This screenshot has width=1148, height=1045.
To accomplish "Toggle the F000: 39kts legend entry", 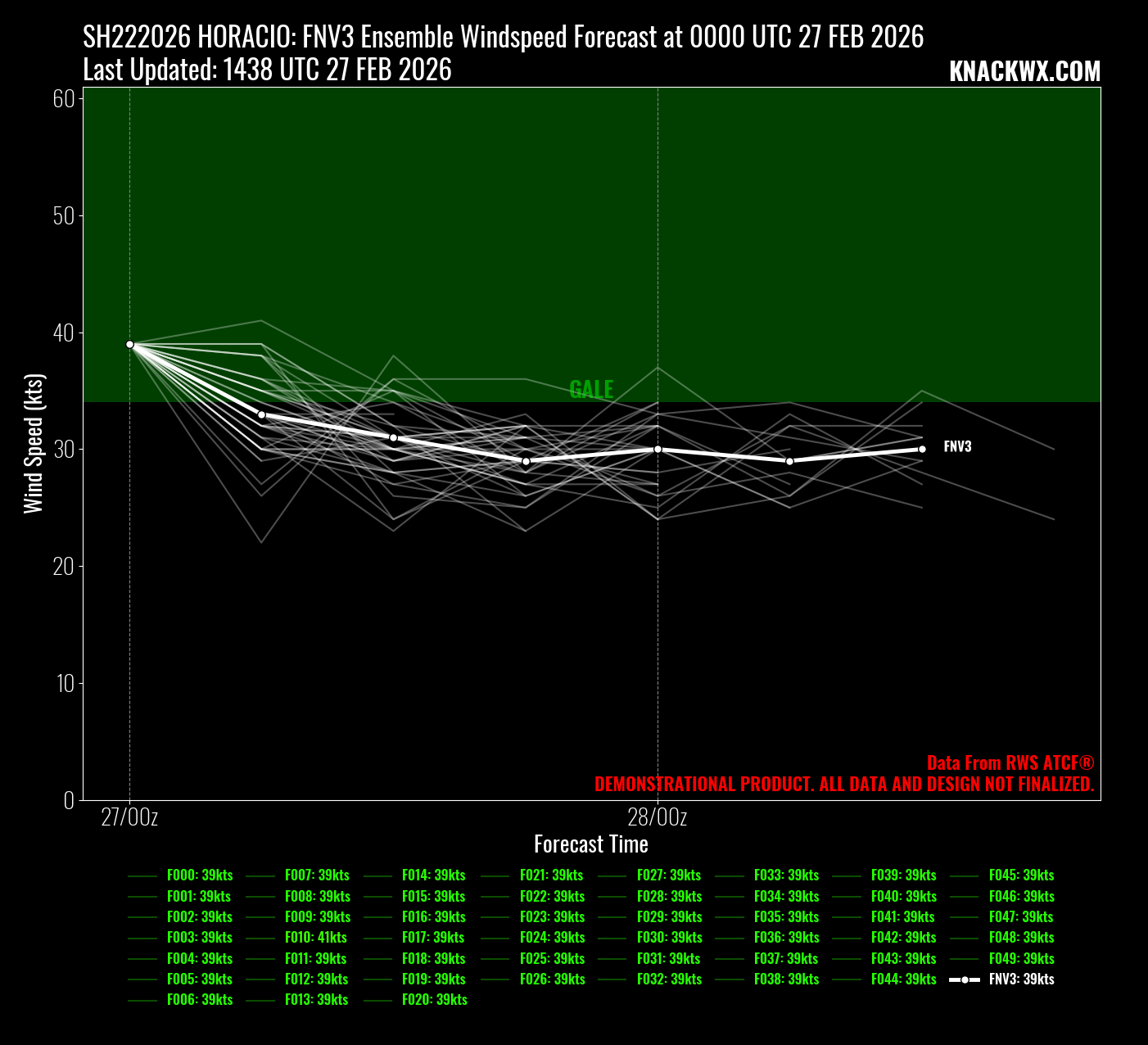I will [x=199, y=875].
